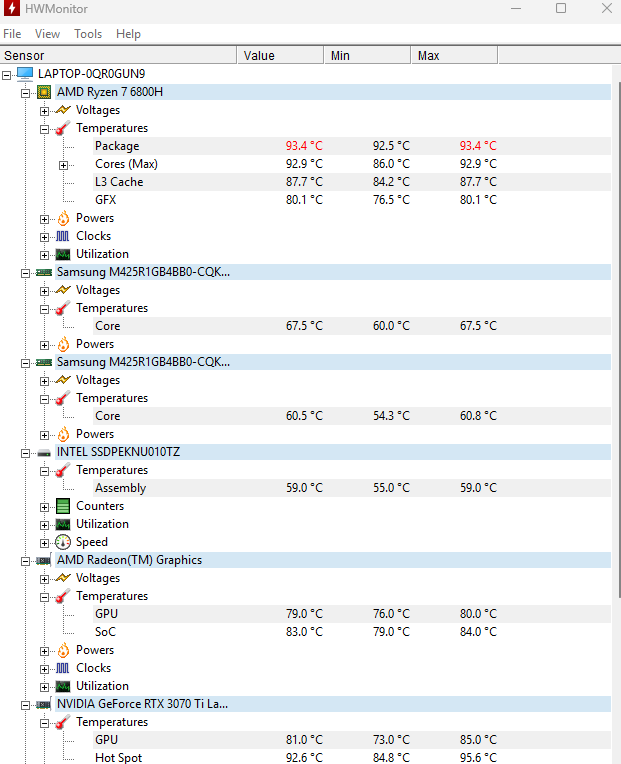Collapse Temperatures under AMD Radeon(TM) Graphics
This screenshot has width=621, height=764.
[x=44, y=597]
